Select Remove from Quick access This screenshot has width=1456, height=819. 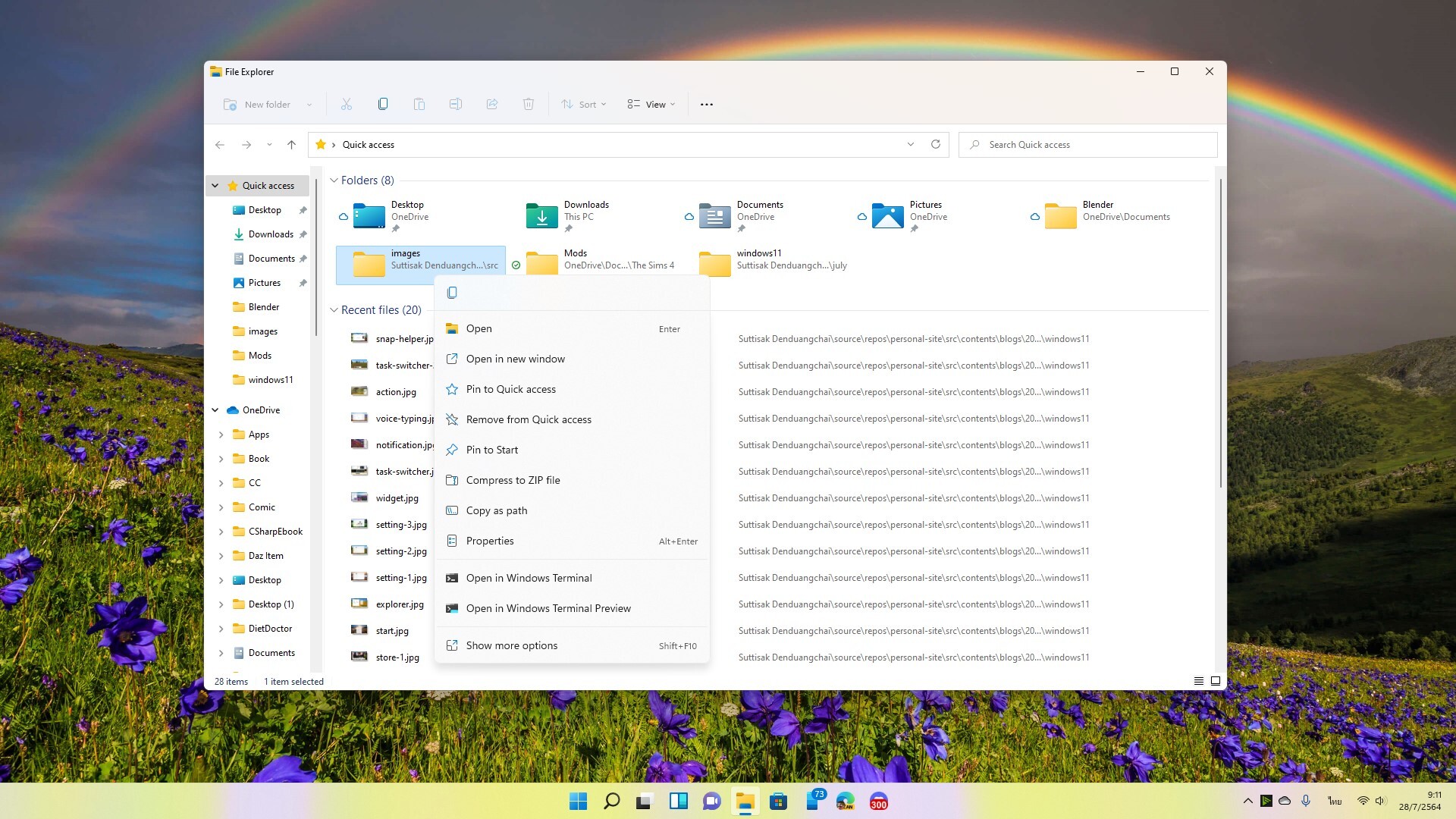572,419
